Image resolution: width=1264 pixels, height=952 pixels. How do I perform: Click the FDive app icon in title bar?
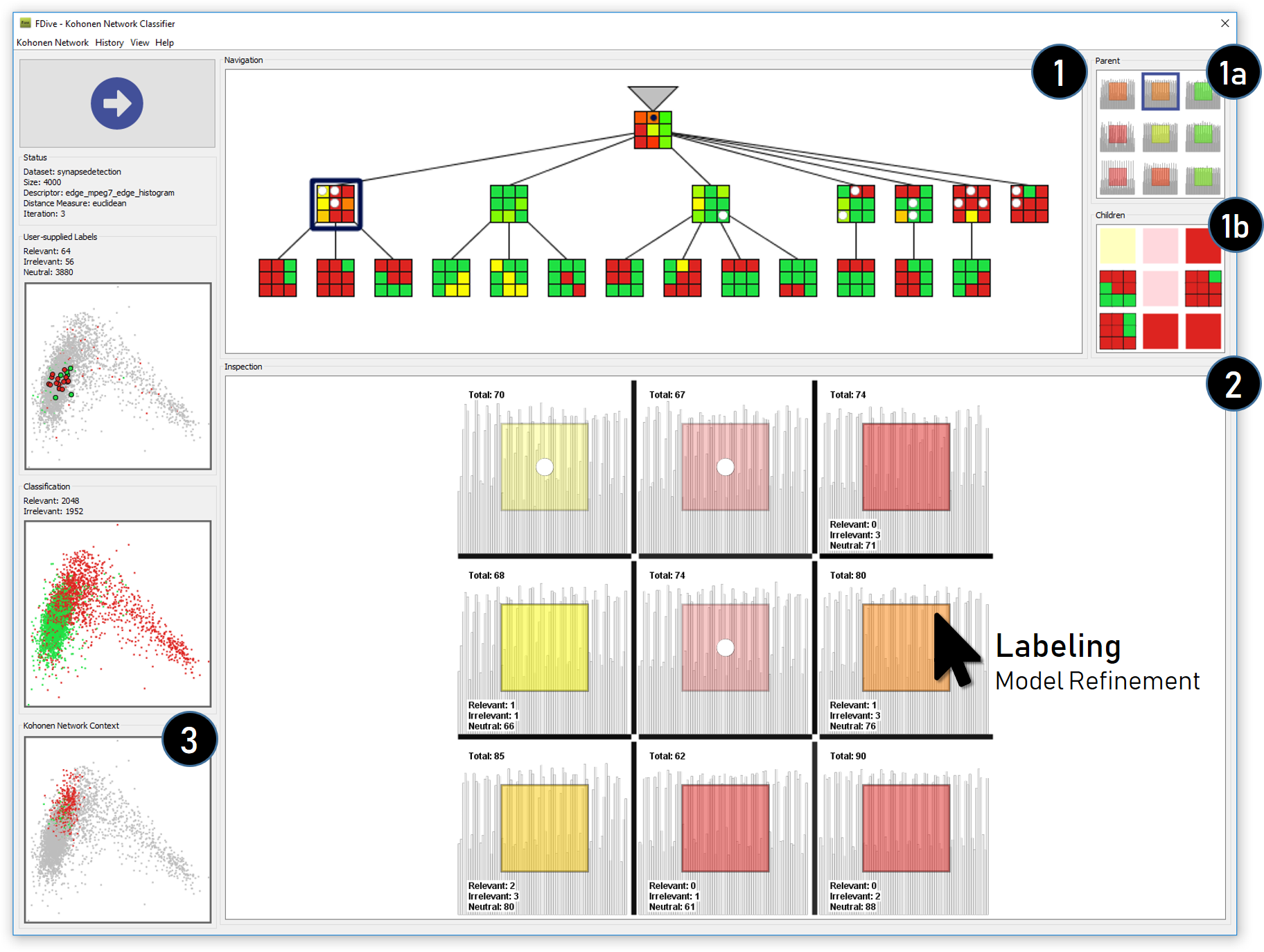pyautogui.click(x=26, y=23)
